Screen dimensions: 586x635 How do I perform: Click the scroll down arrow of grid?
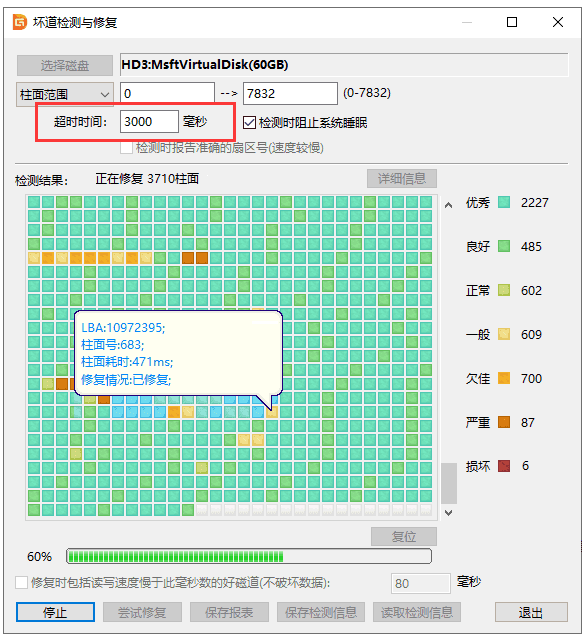coord(448,513)
